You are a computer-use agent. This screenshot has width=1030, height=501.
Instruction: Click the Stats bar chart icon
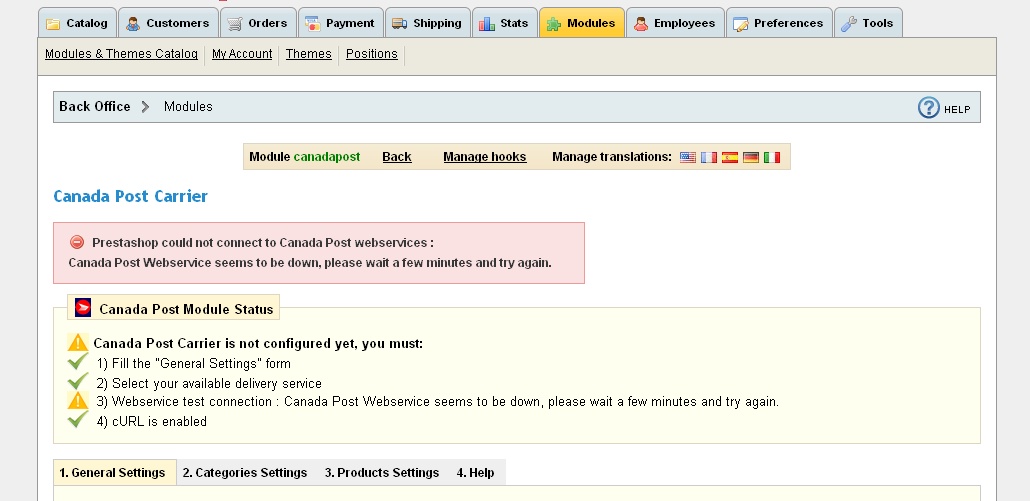(487, 24)
